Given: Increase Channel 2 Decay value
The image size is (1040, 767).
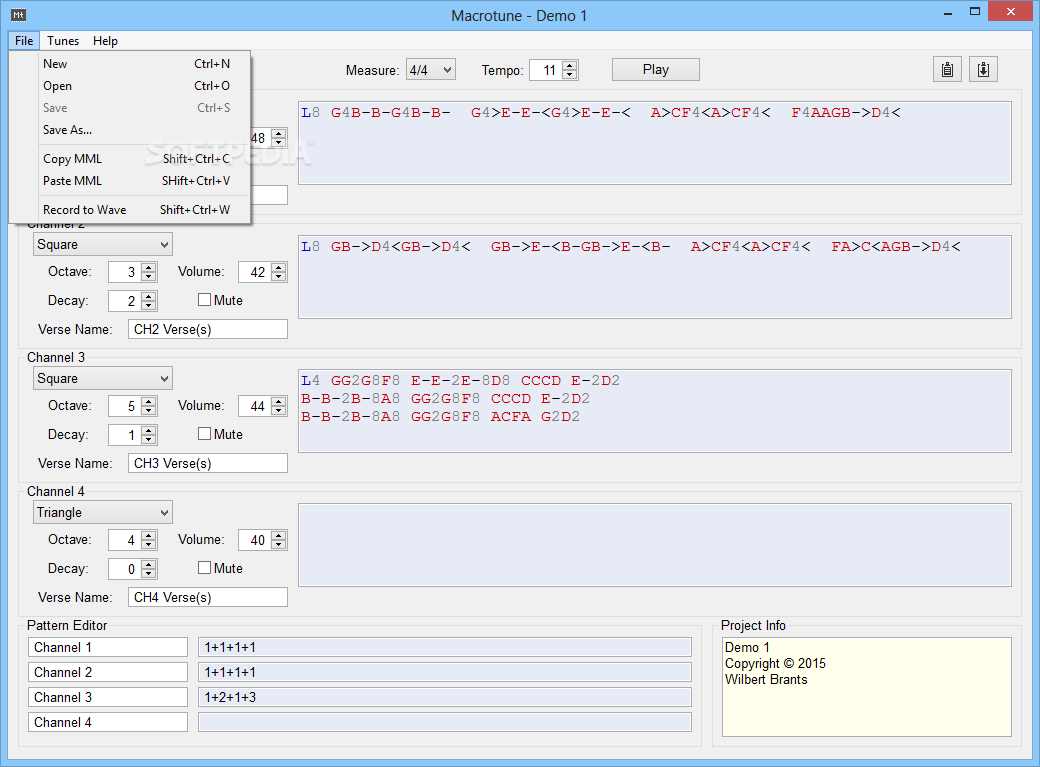Looking at the screenshot, I should tap(149, 296).
